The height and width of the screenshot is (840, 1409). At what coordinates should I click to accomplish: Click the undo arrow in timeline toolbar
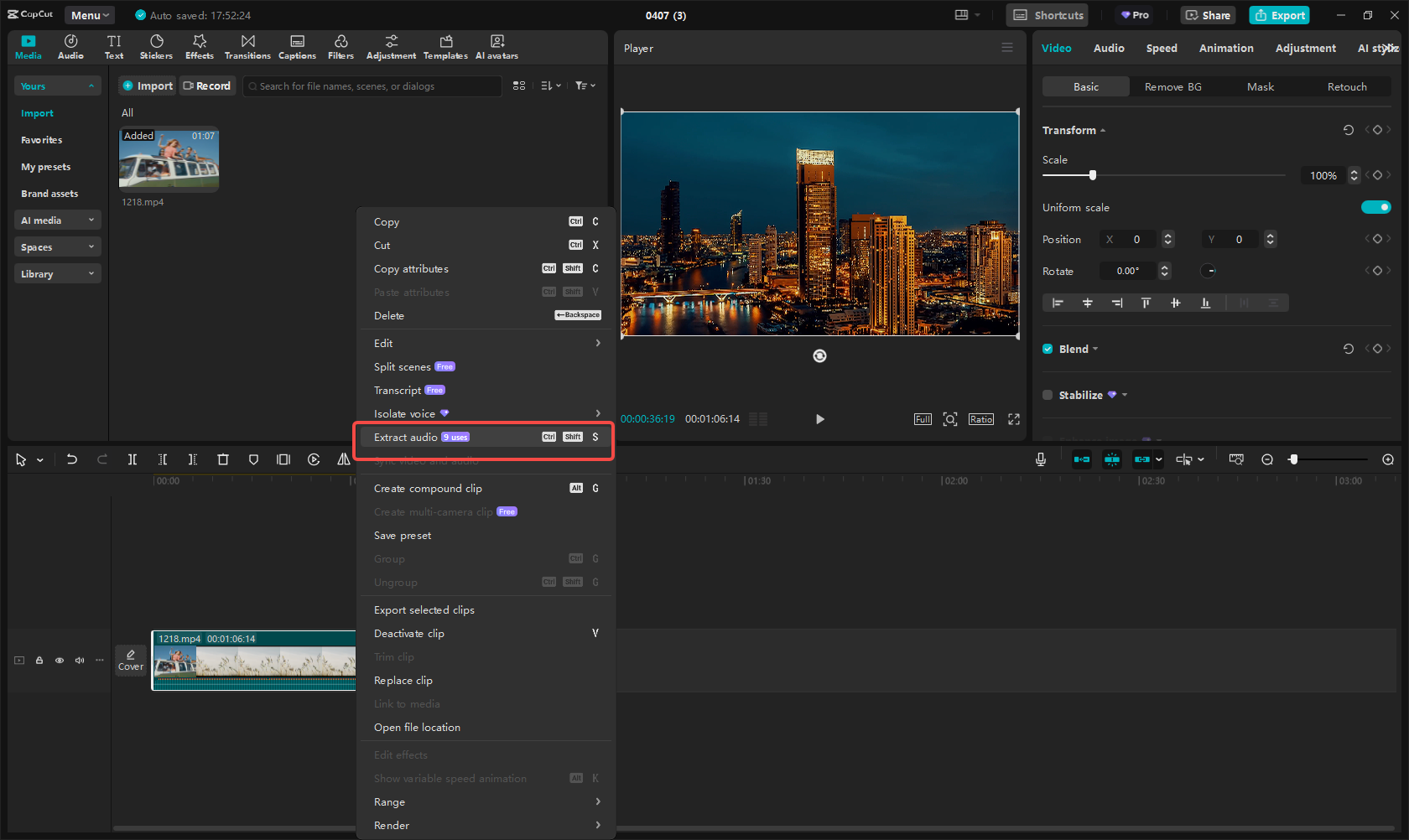[x=72, y=459]
